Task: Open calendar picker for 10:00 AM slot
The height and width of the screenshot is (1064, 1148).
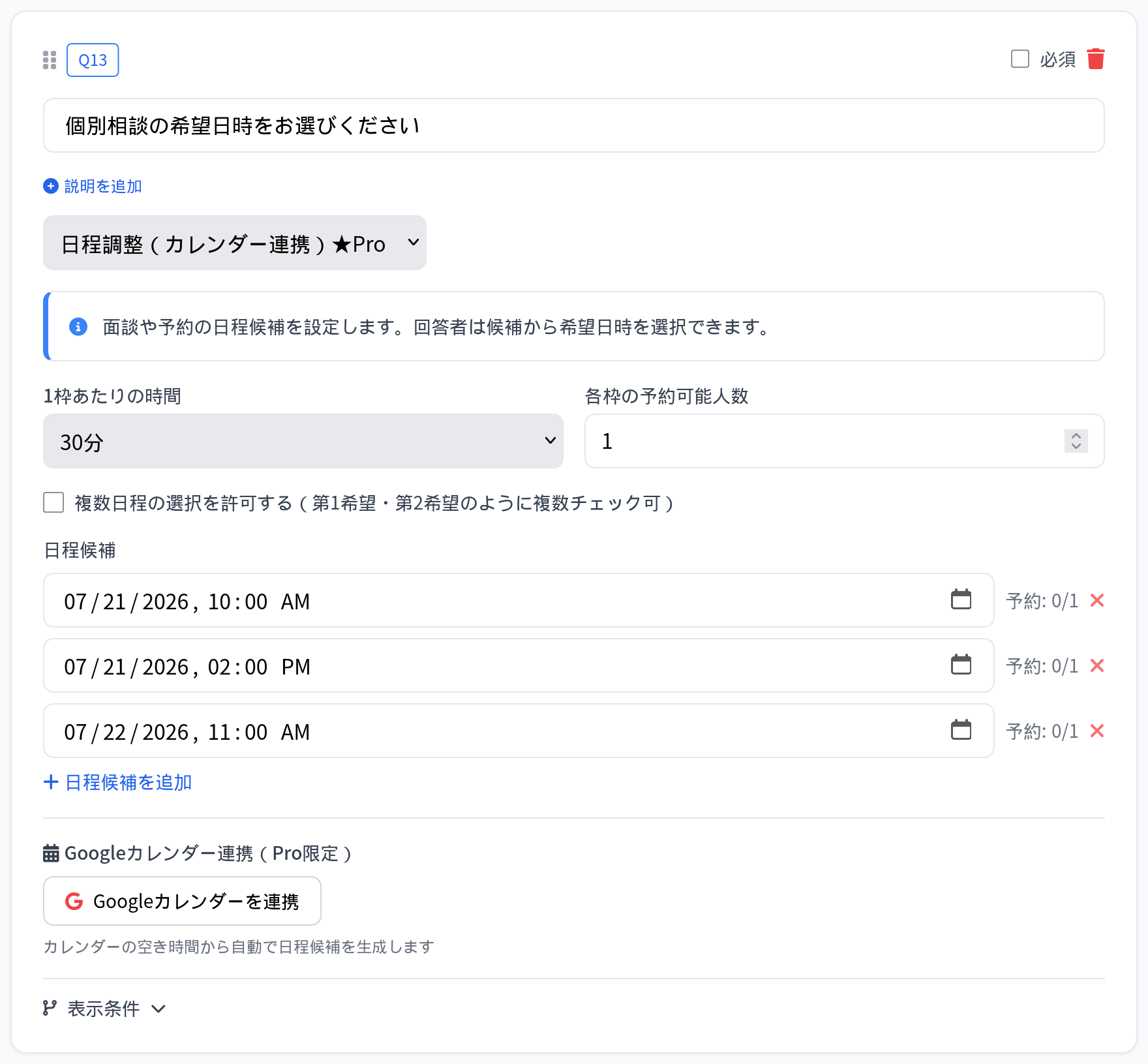Action: [x=961, y=599]
